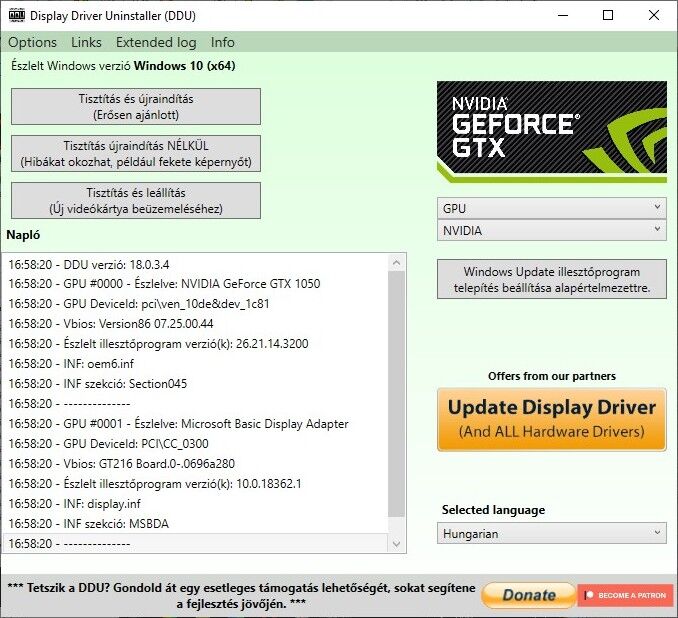
Task: Select the pci\ven_10de&dev_1c81 DeviceId line
Action: click(x=196, y=304)
